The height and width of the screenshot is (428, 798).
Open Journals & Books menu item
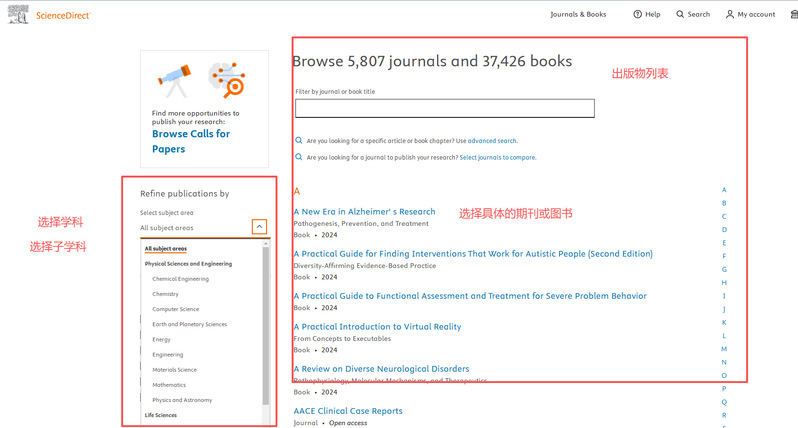578,15
